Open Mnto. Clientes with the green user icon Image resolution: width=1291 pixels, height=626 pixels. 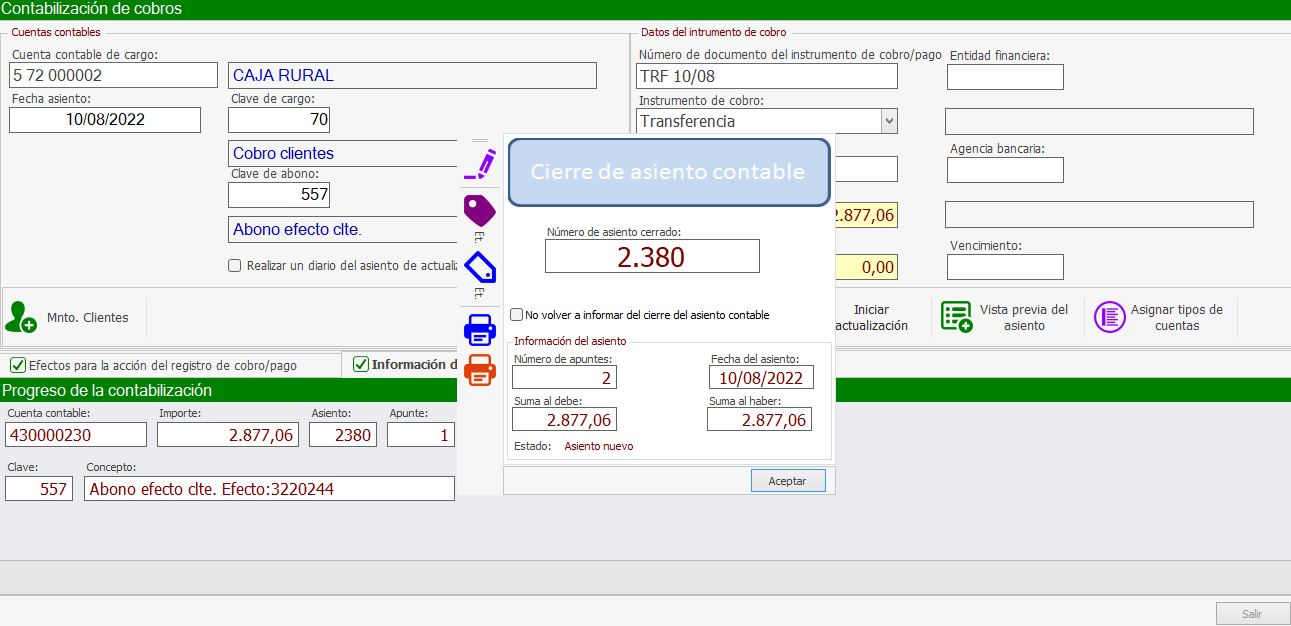[x=21, y=317]
